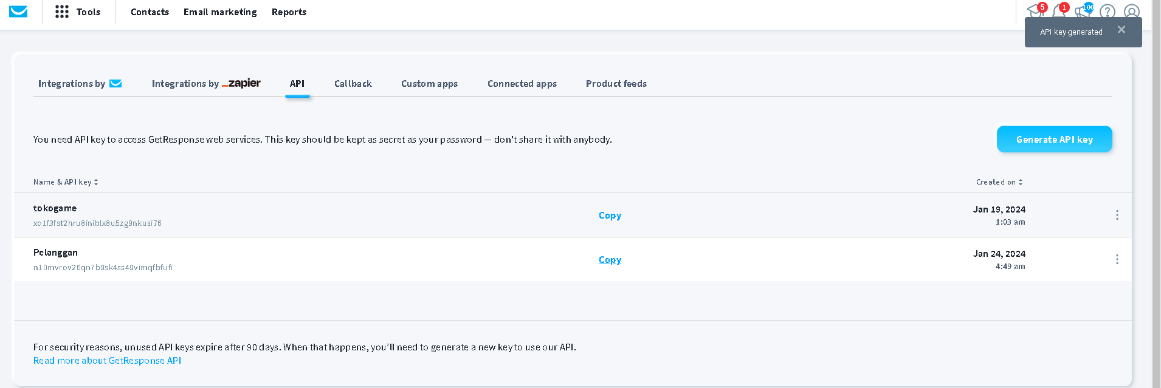
Task: Sort by Created on column
Action: pyautogui.click(x=1000, y=182)
